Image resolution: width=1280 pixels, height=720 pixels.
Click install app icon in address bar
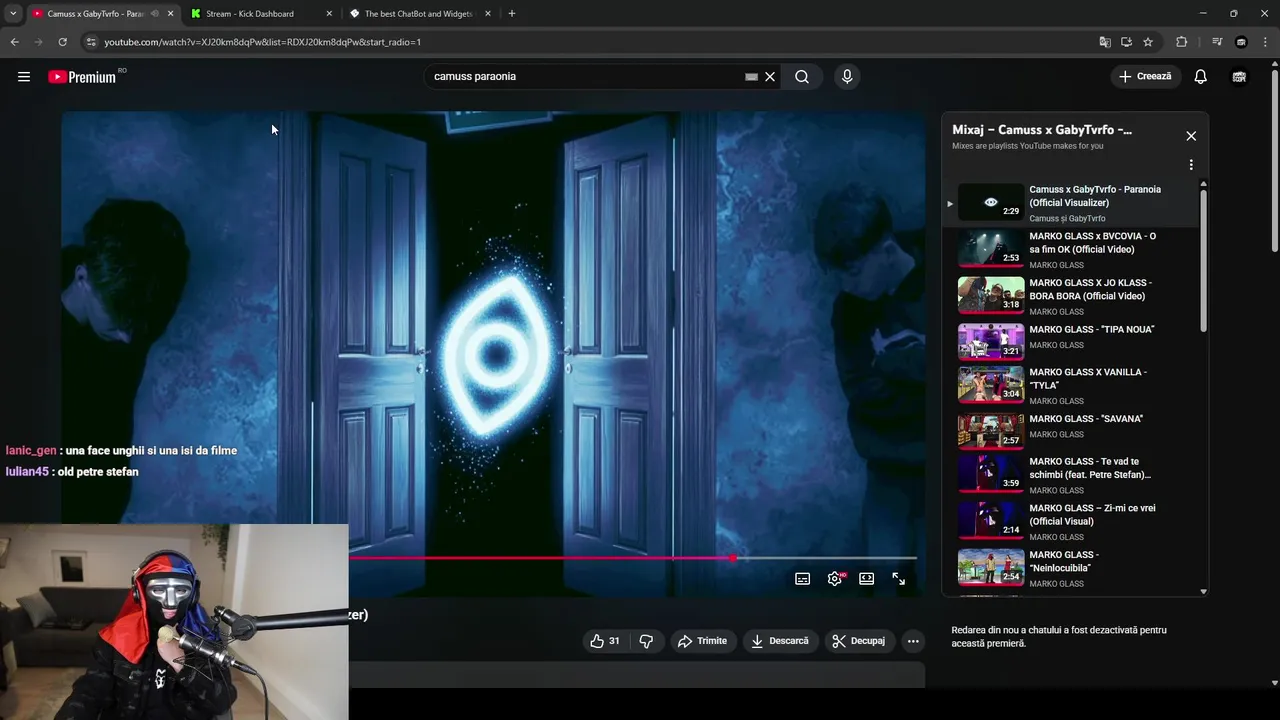[1126, 42]
